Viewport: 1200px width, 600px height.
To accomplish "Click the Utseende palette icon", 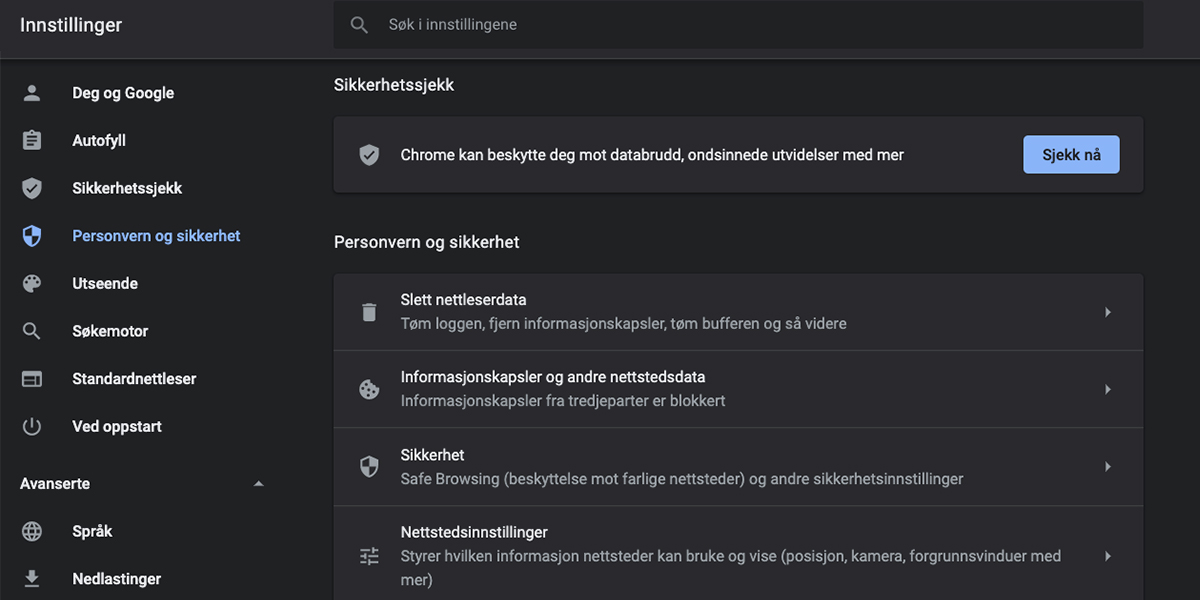I will [x=32, y=284].
